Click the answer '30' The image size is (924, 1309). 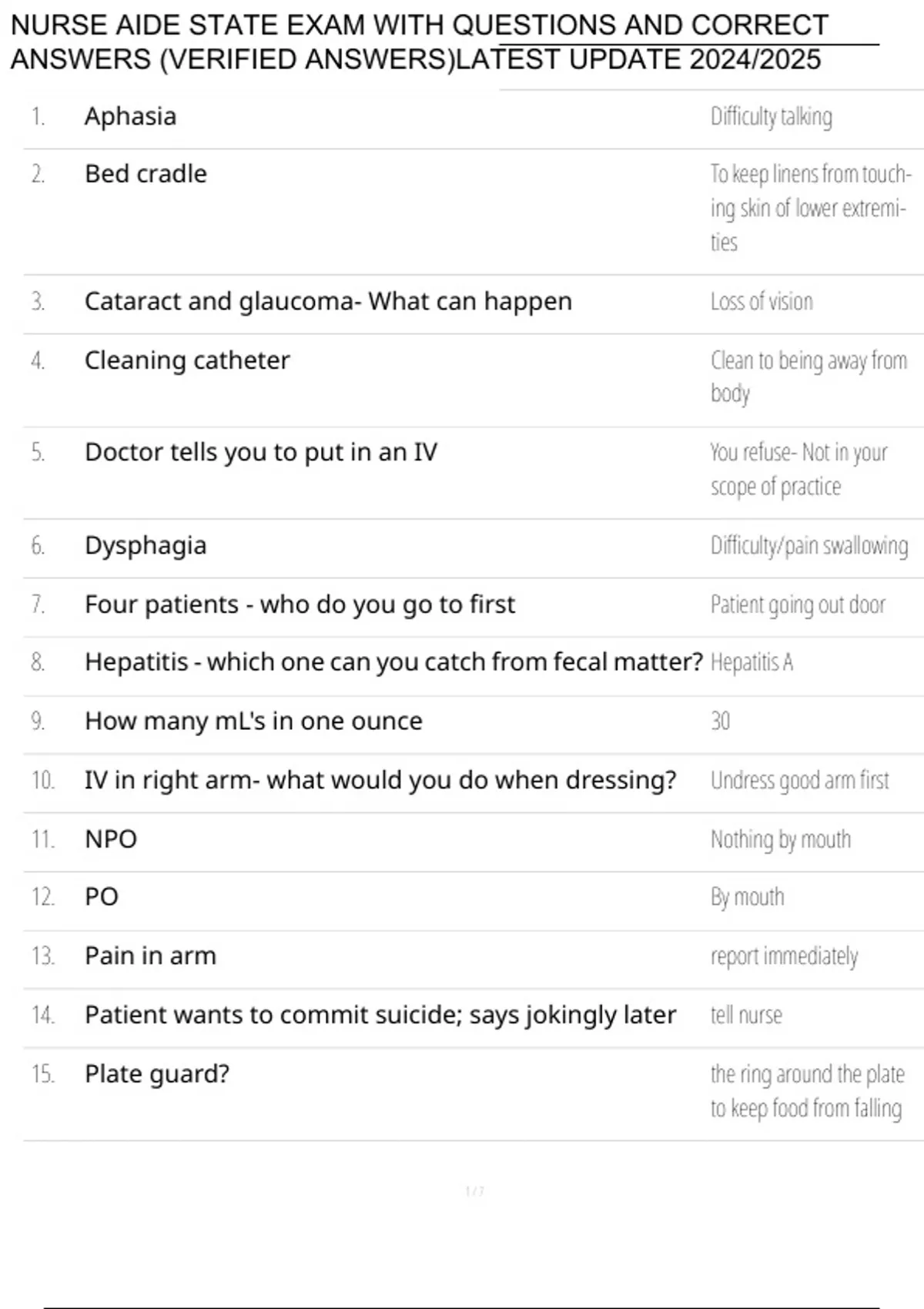click(720, 721)
